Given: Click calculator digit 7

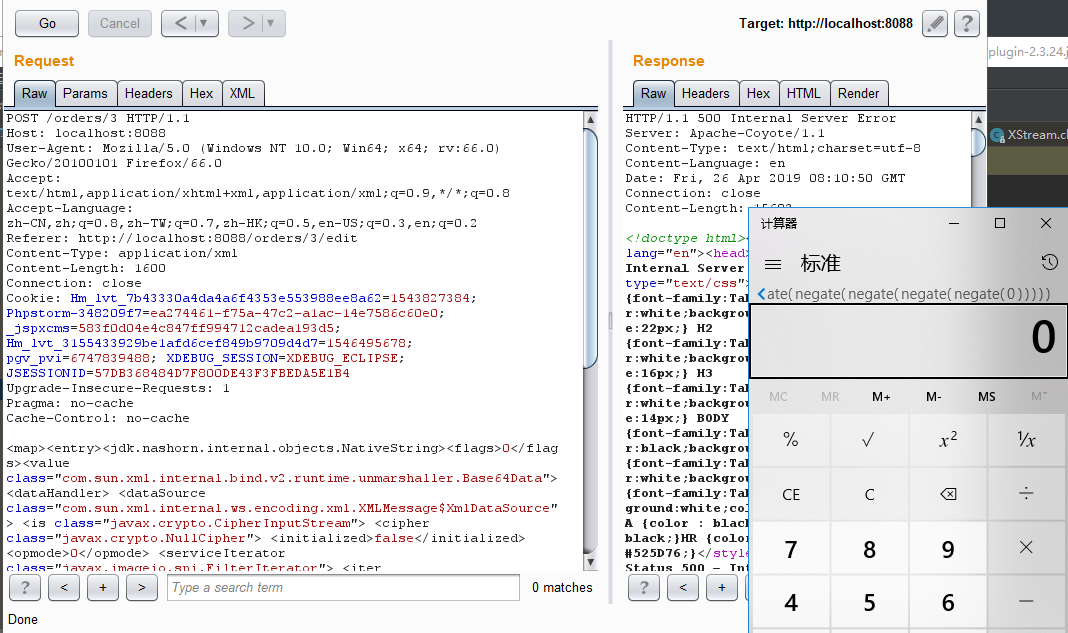Looking at the screenshot, I should pyautogui.click(x=791, y=548).
